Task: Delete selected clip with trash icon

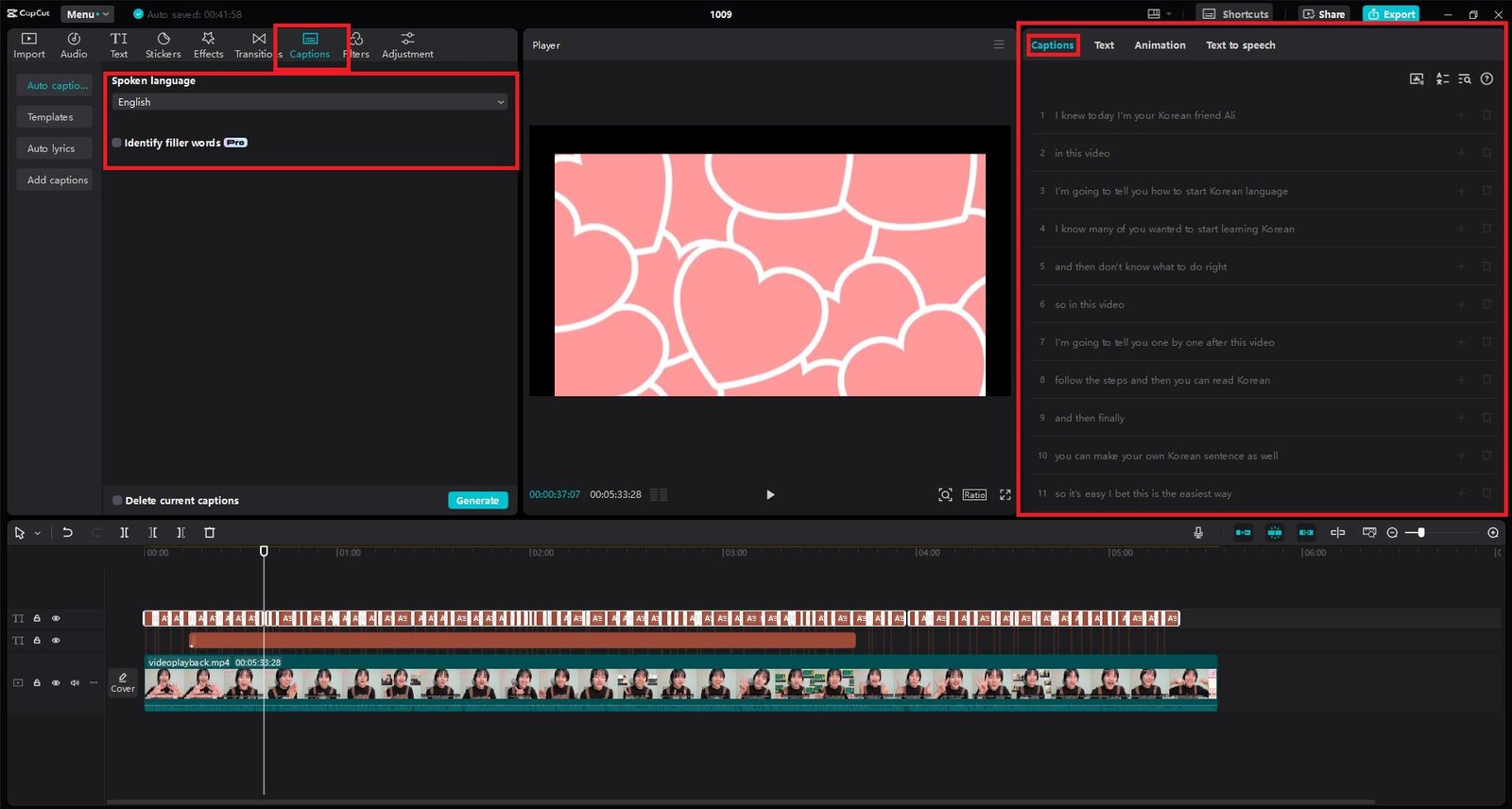Action: pos(210,533)
